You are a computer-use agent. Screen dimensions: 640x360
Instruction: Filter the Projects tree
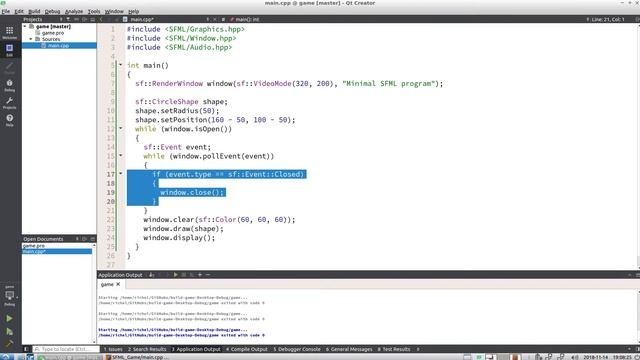tap(68, 19)
